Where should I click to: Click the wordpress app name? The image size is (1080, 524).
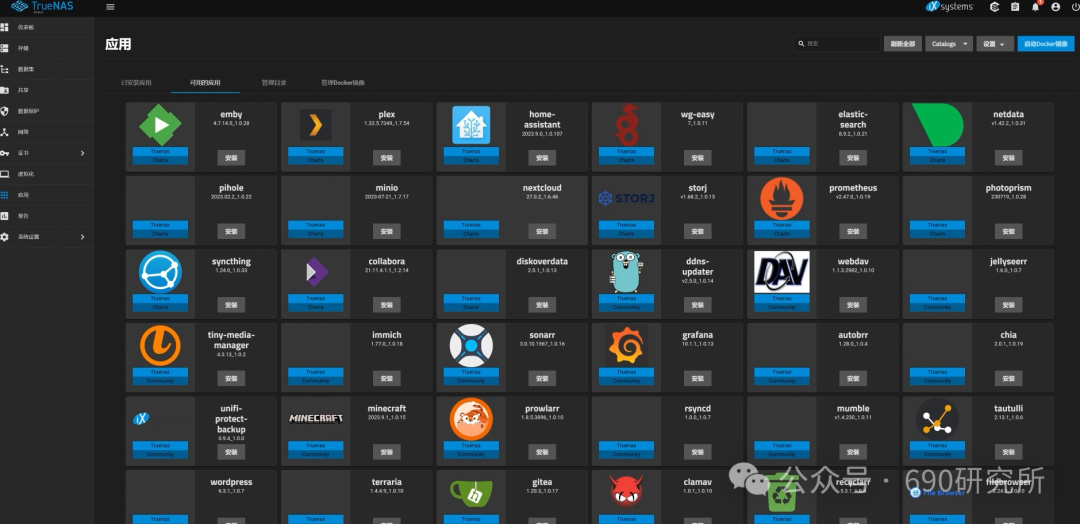pos(231,482)
